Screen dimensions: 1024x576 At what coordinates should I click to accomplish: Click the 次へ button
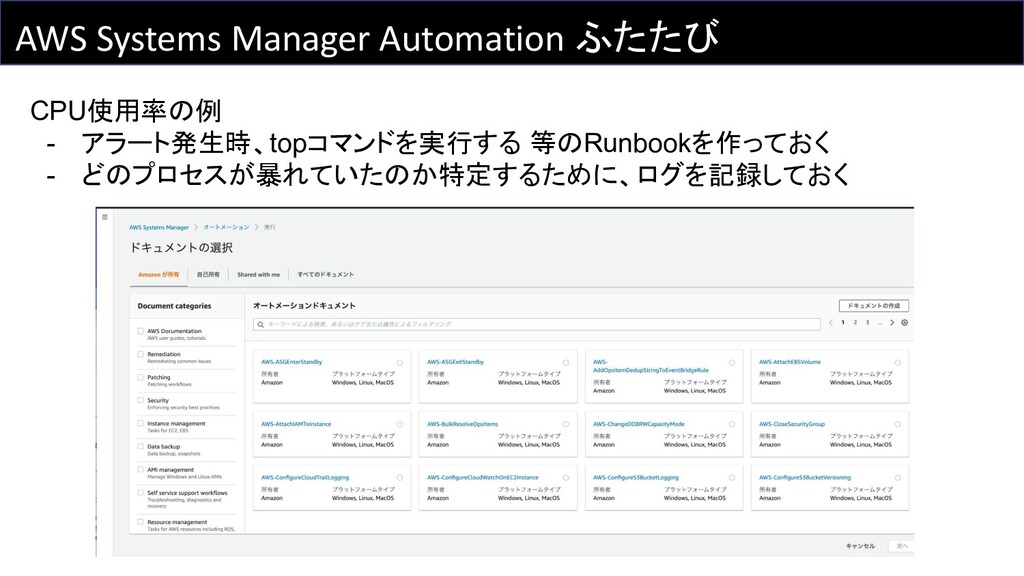[x=903, y=546]
